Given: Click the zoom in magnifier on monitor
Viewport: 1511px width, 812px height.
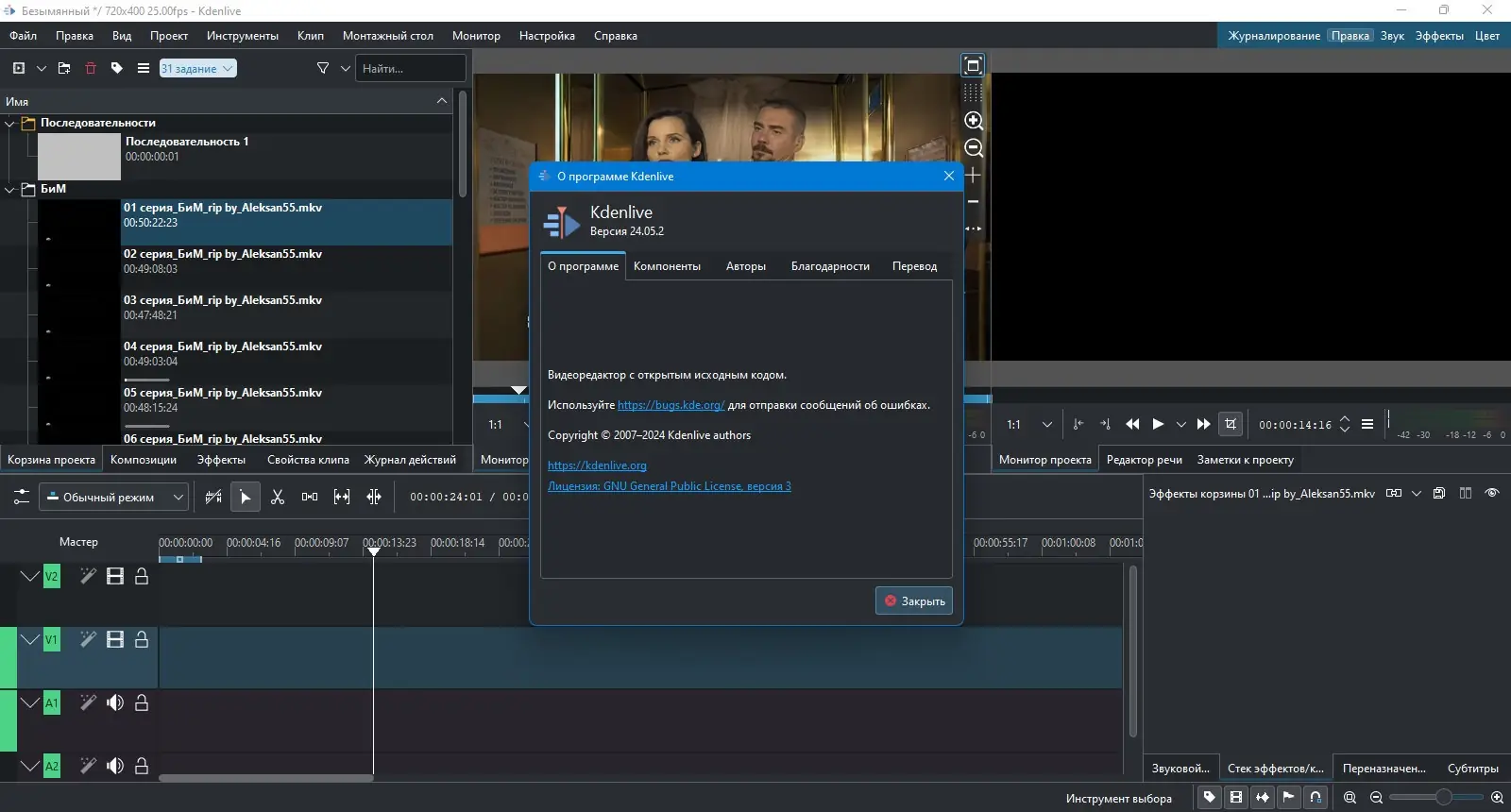Looking at the screenshot, I should [974, 121].
